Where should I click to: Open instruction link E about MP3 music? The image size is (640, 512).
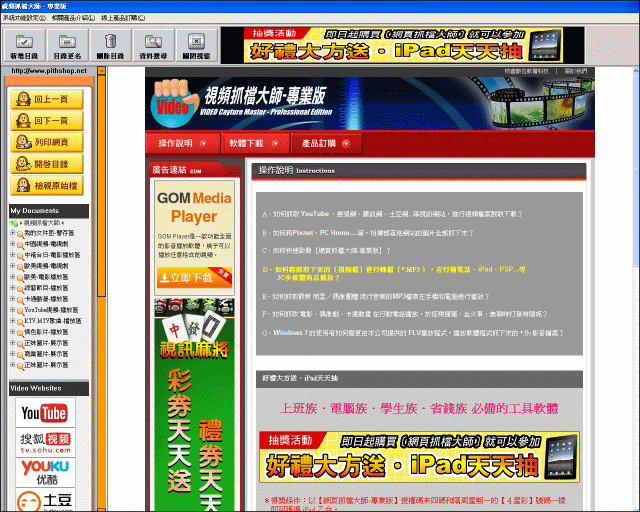pos(376,297)
